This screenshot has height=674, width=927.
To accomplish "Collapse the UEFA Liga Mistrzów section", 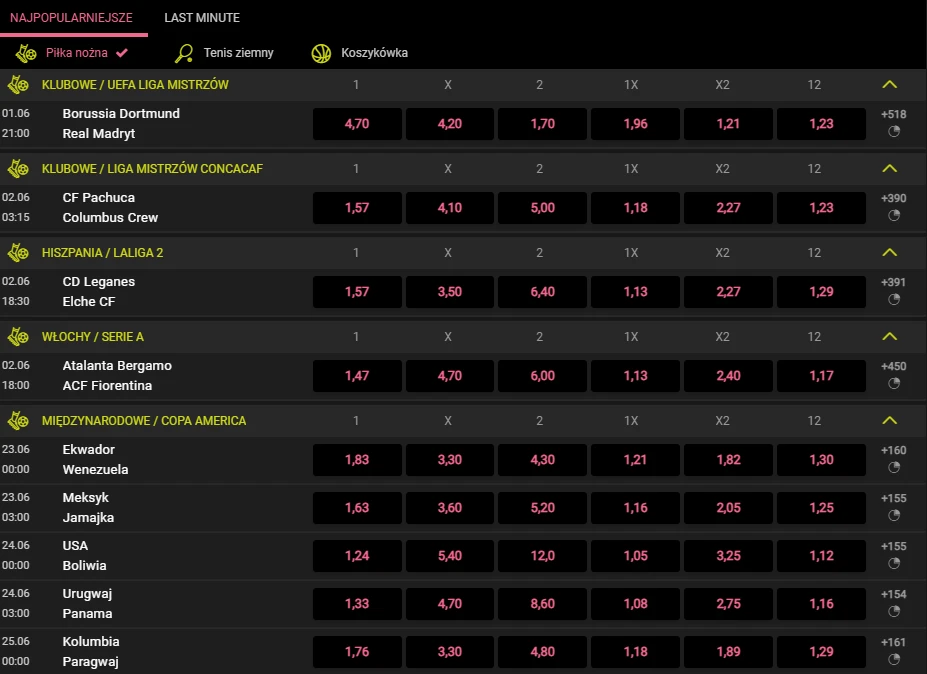I will tap(890, 85).
